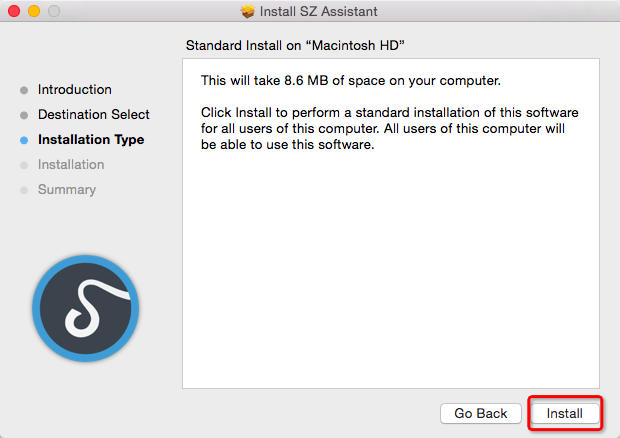
Task: Click the gray bullet beside Destination Select
Action: click(x=24, y=115)
